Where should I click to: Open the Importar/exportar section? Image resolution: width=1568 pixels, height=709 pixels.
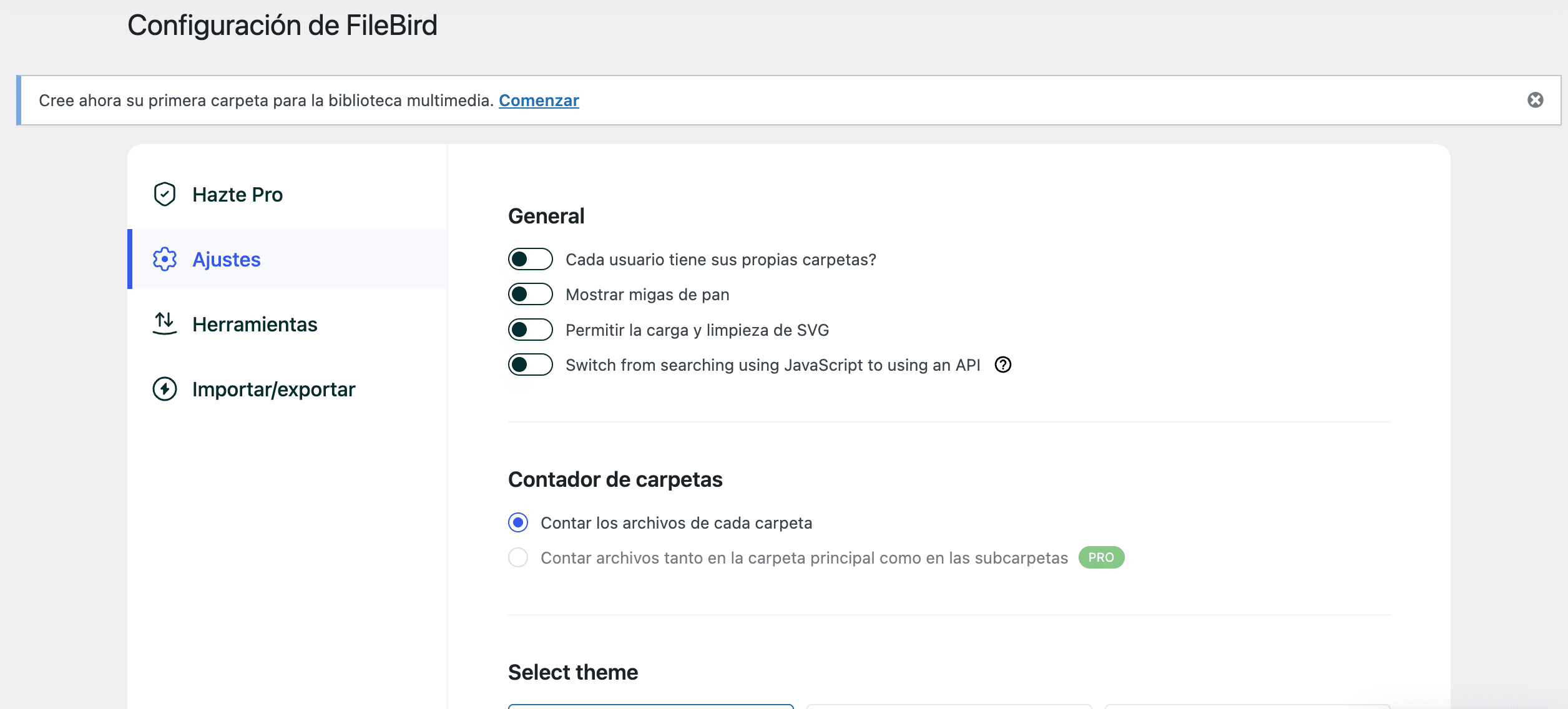pyautogui.click(x=273, y=389)
